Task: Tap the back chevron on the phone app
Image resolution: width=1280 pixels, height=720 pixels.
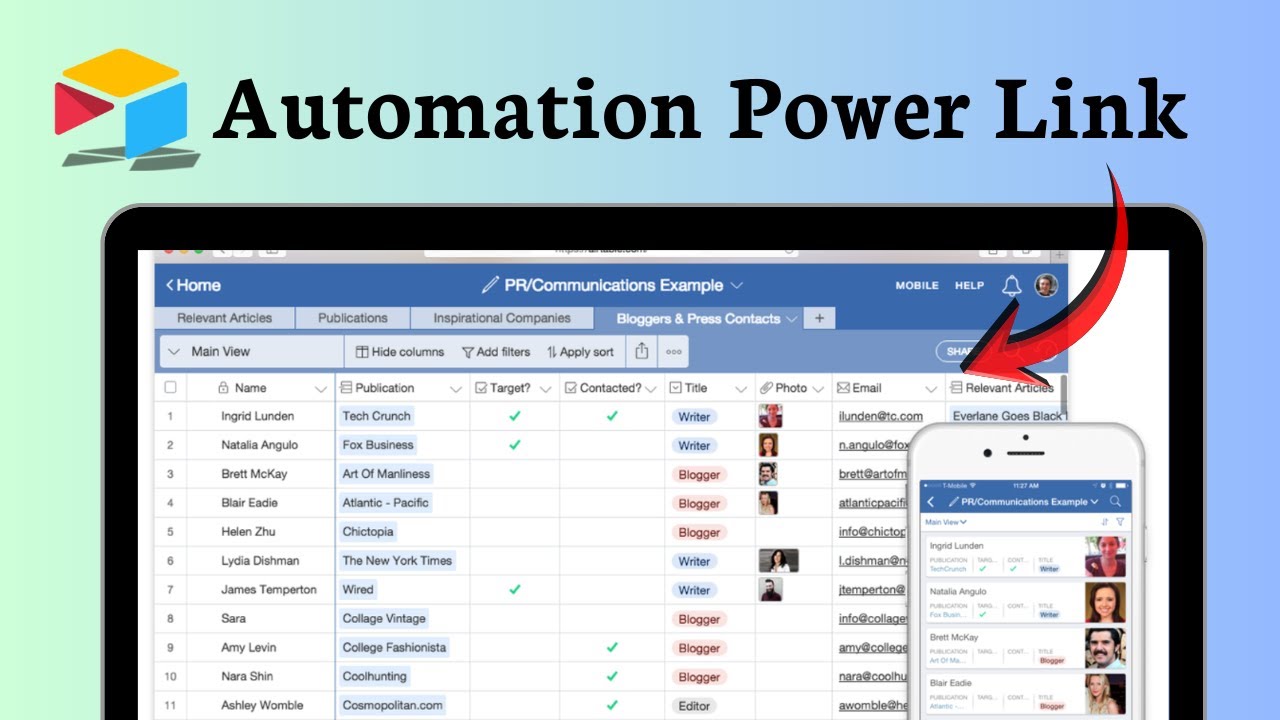Action: 931,502
